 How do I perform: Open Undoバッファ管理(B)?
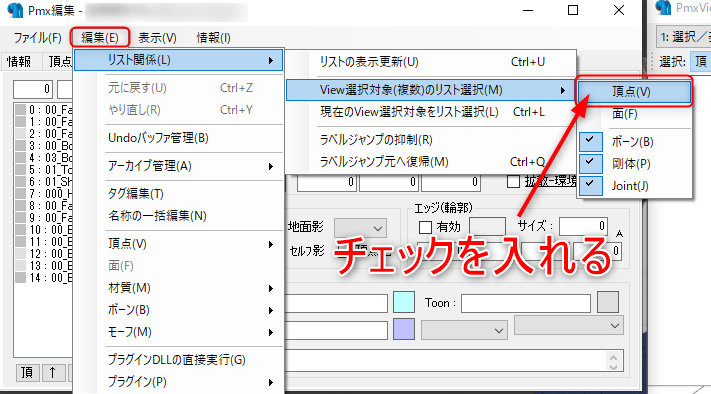(x=179, y=138)
